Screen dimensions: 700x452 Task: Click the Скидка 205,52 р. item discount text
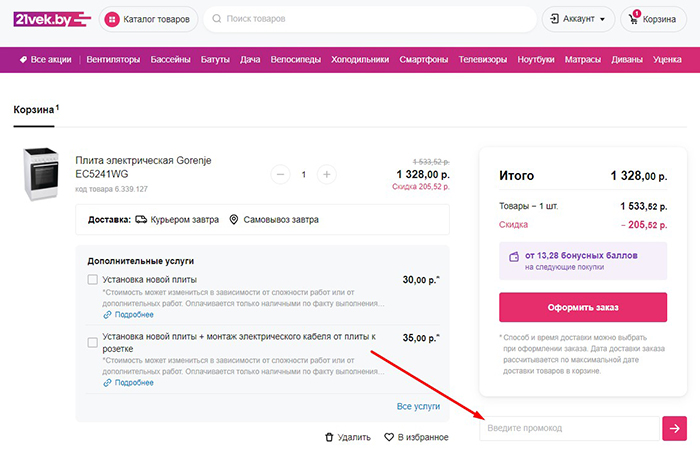coord(421,187)
